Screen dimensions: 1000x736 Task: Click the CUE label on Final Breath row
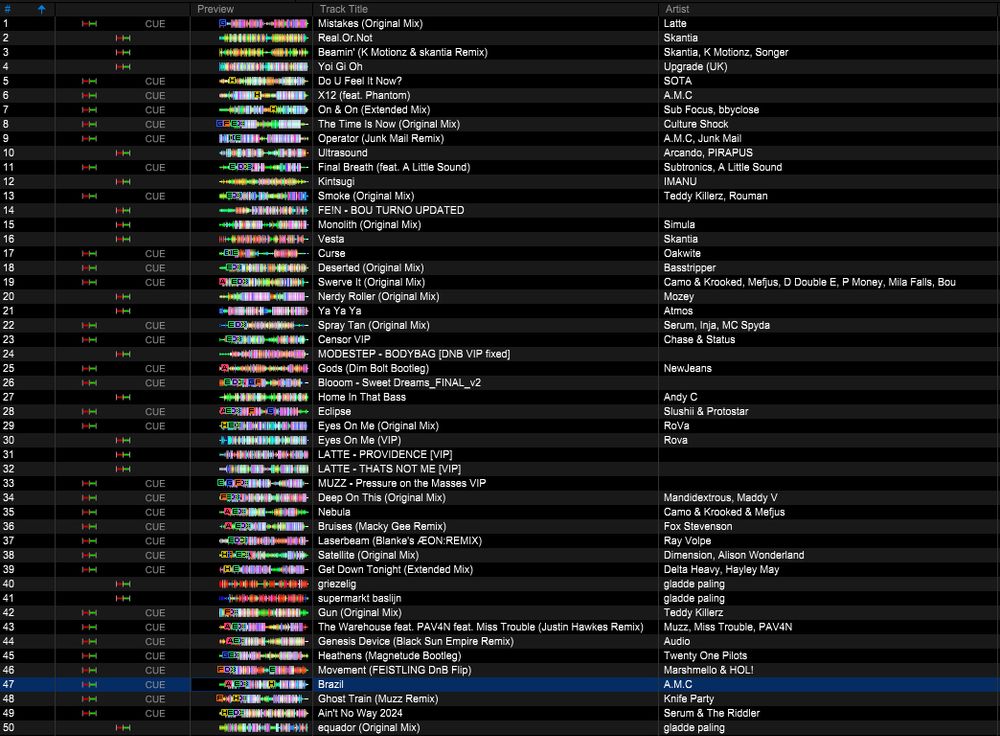pos(155,168)
